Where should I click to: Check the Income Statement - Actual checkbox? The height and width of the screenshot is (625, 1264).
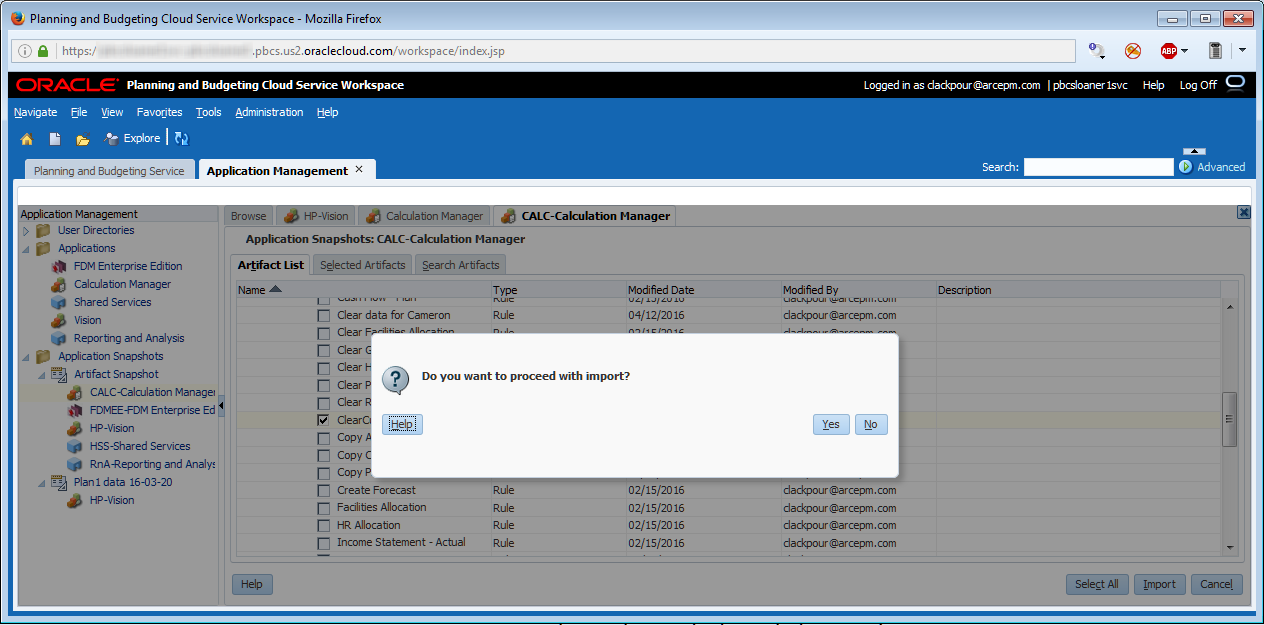pos(323,544)
